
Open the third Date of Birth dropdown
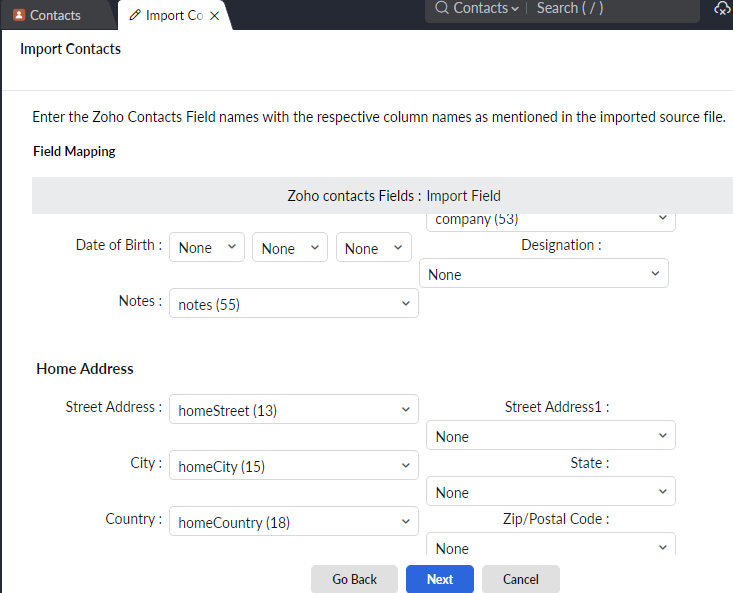374,247
